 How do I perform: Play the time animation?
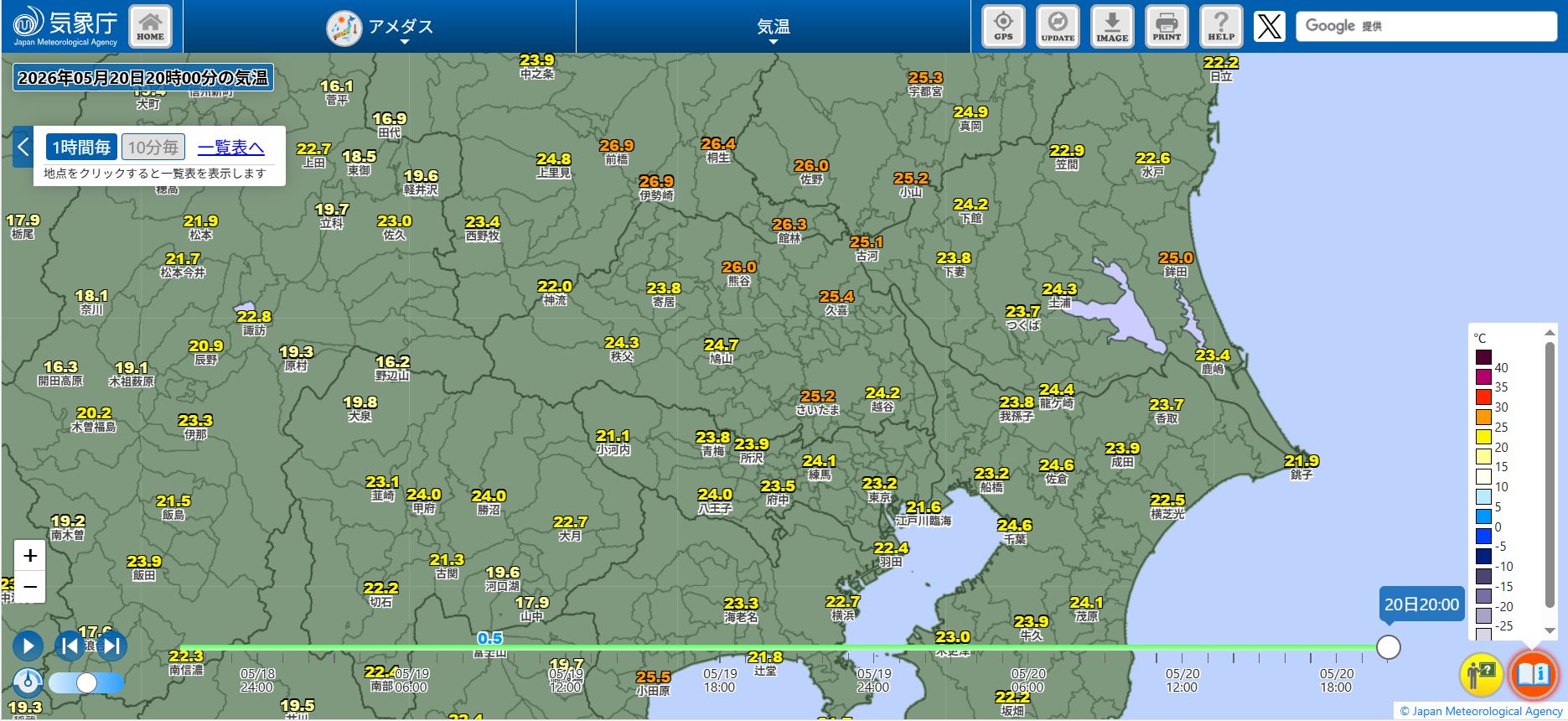point(28,646)
